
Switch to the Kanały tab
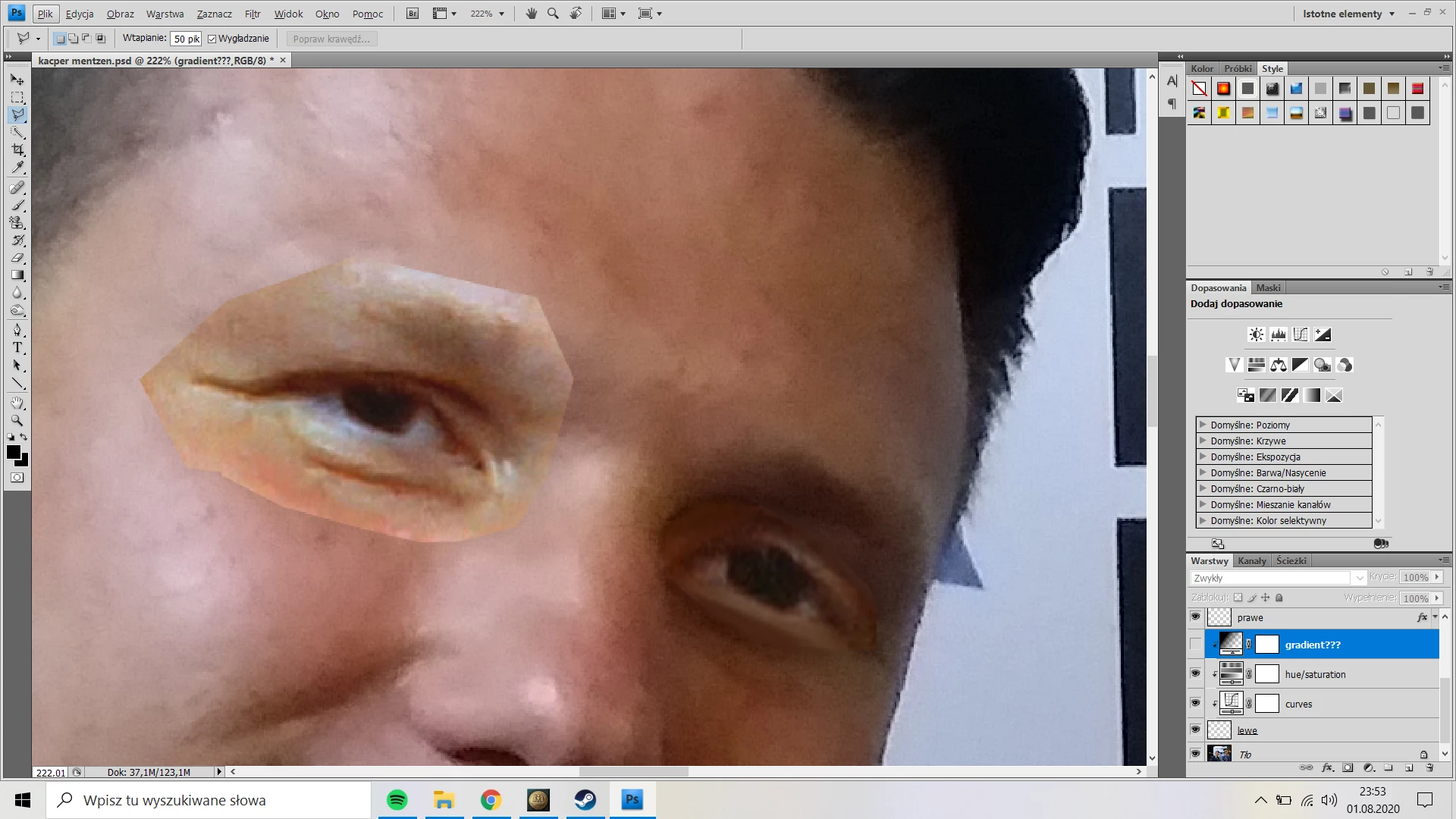point(1252,561)
